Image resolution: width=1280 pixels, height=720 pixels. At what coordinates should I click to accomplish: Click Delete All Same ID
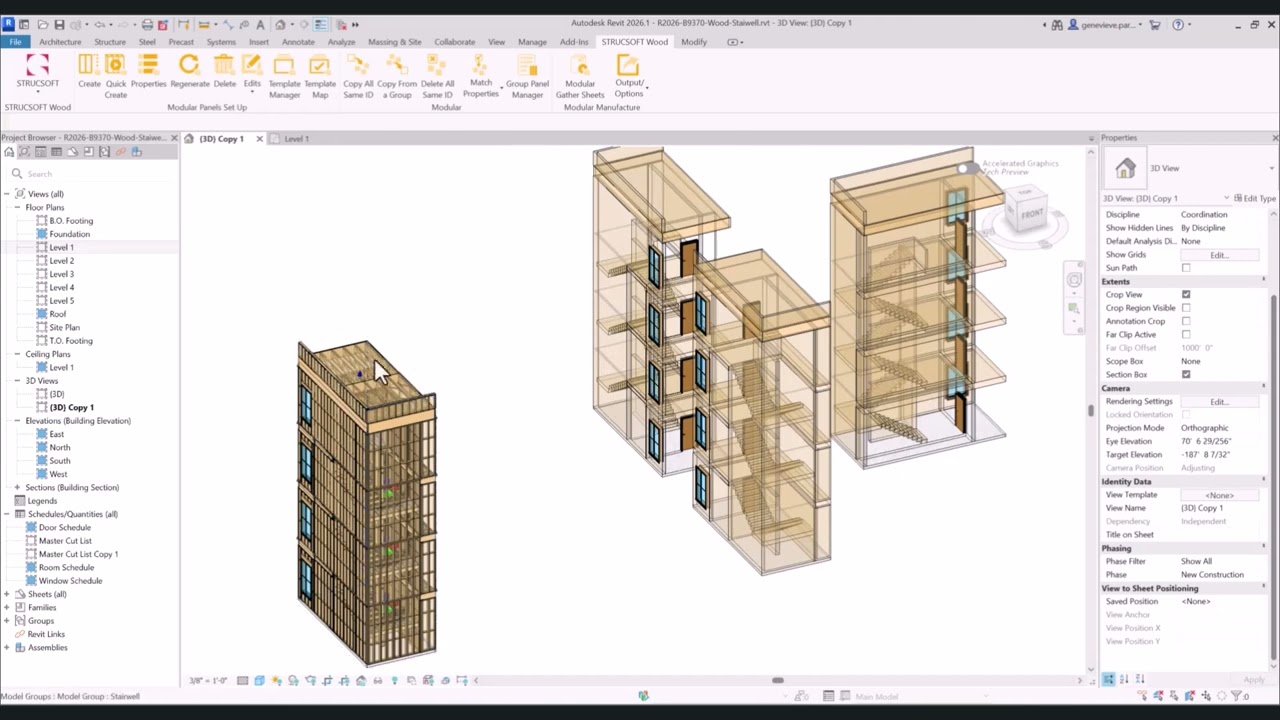pos(437,76)
